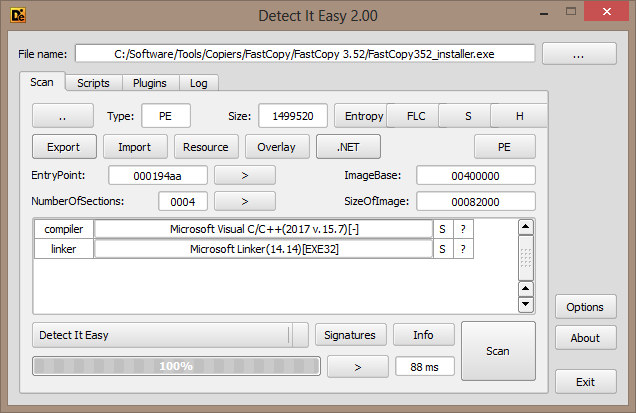Screen dimensions: 636x413
Task: Click the 88 ms scan time field
Action: 425,367
